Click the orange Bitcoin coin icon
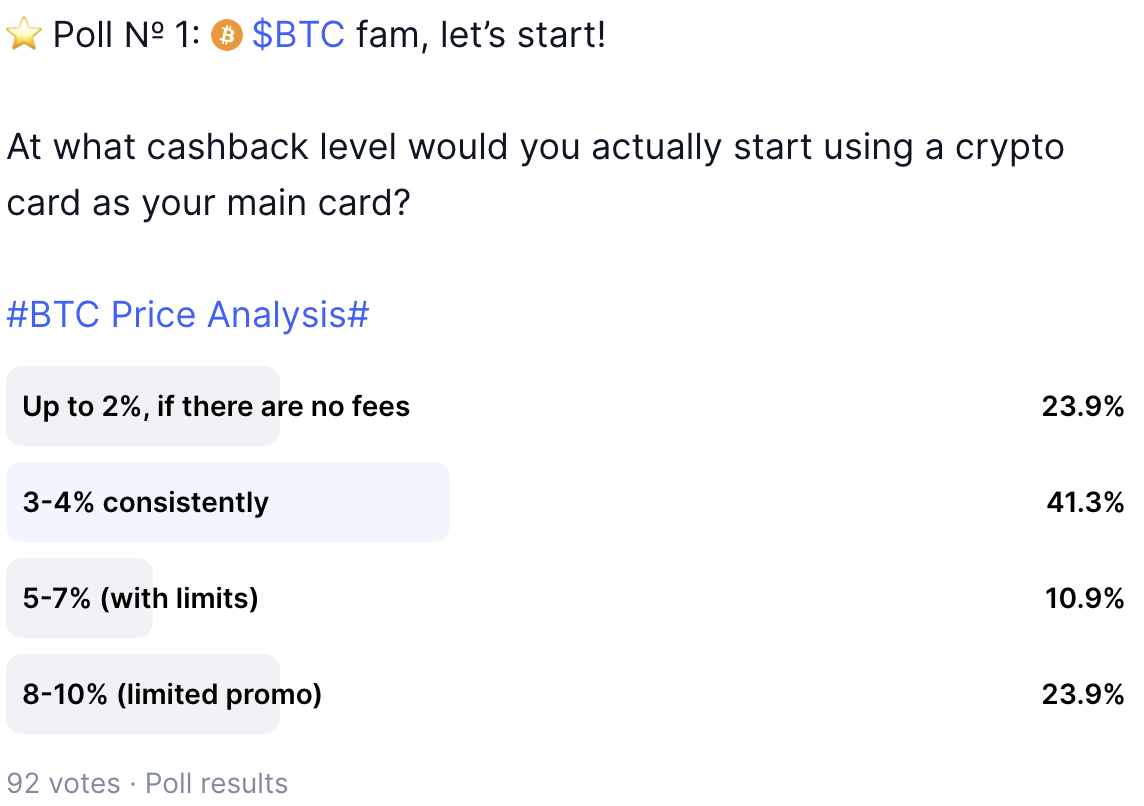 click(228, 36)
